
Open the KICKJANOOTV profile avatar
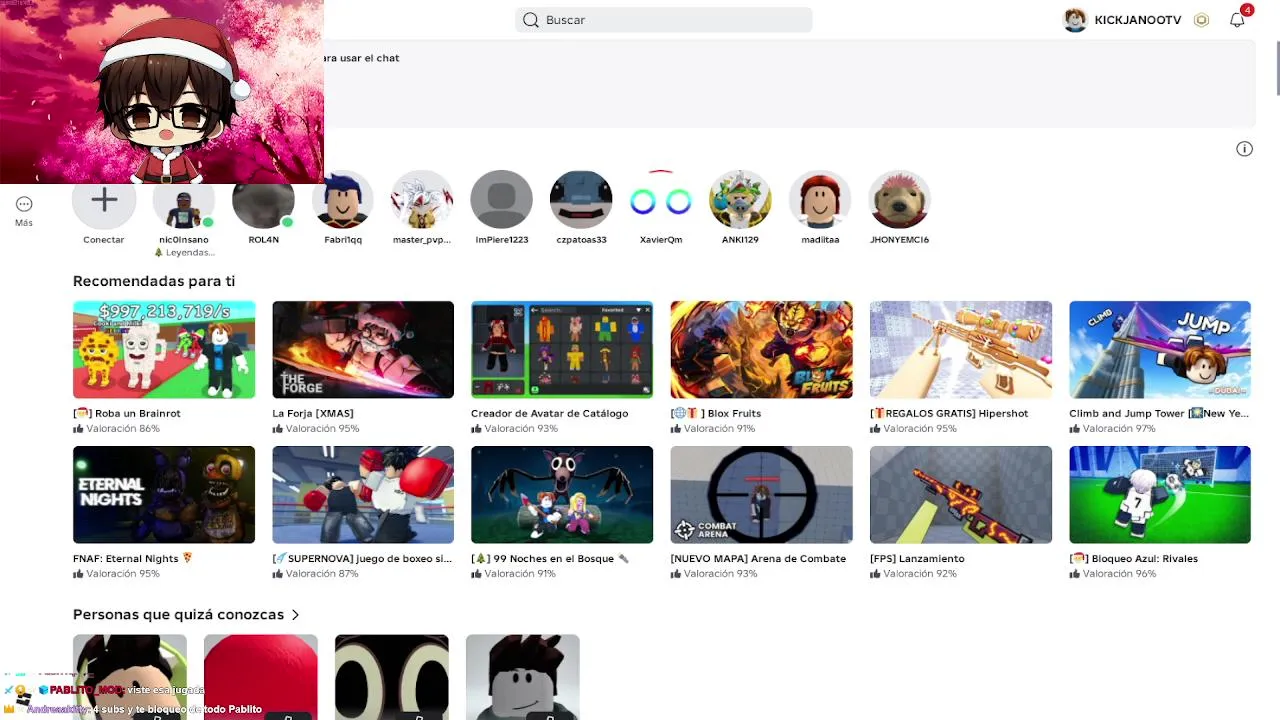1075,20
